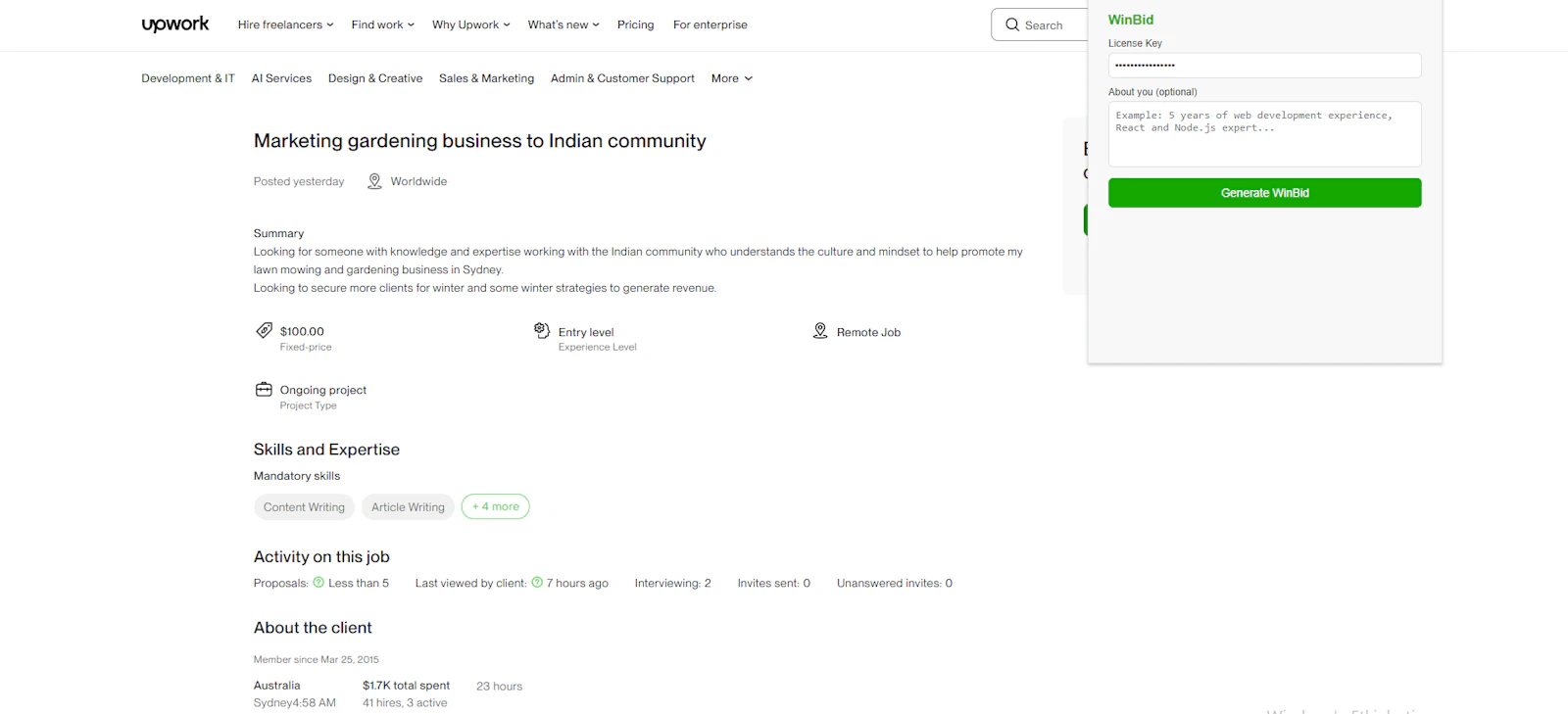1568x714 pixels.
Task: Click the 7 hours ago value
Action: point(577,583)
